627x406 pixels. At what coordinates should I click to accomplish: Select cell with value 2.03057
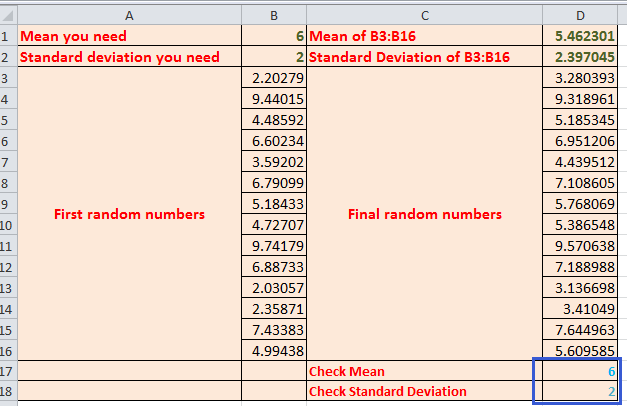click(274, 288)
